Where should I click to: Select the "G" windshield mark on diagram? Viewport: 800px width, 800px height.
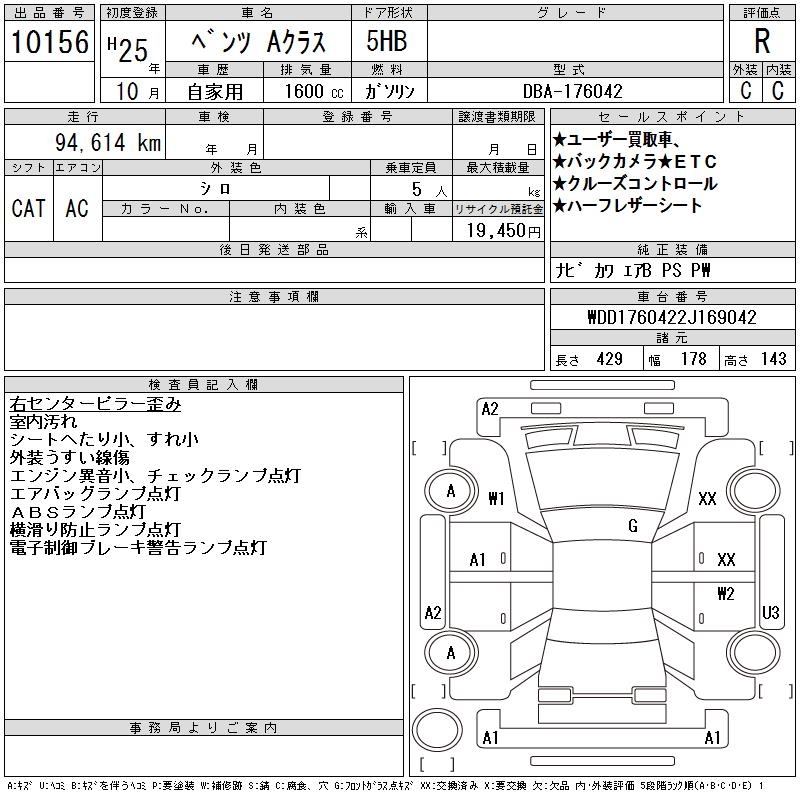[x=633, y=526]
